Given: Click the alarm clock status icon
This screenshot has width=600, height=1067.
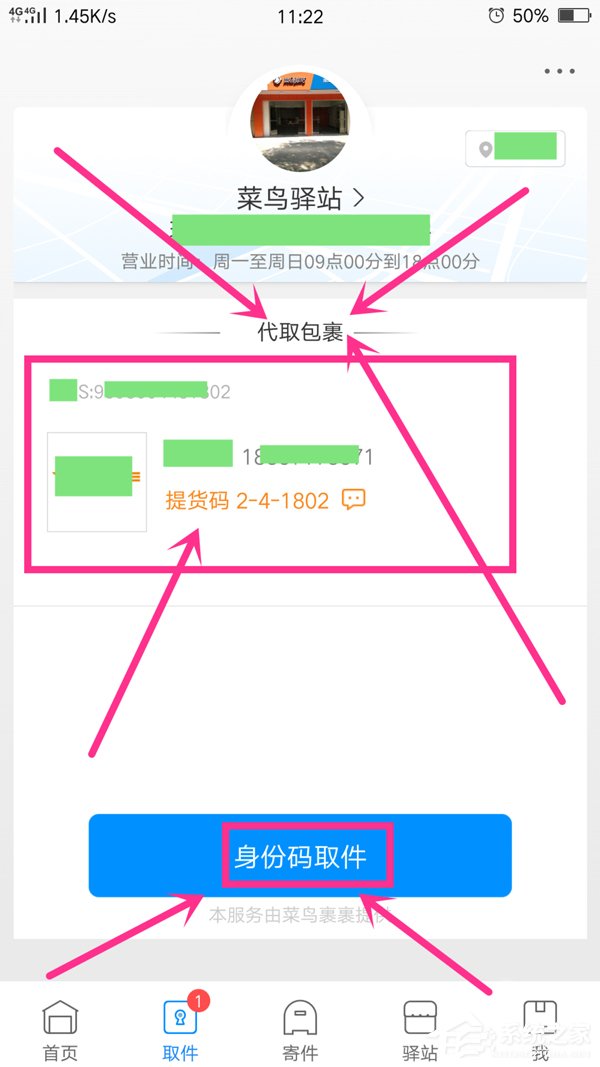Looking at the screenshot, I should [x=496, y=16].
